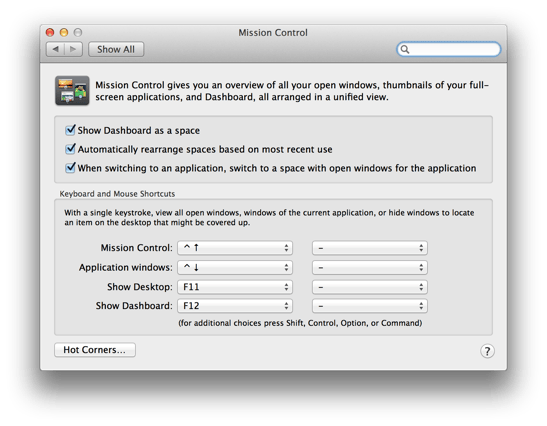Click the additional choices hint text
The height and width of the screenshot is (426, 547).
pyautogui.click(x=300, y=323)
